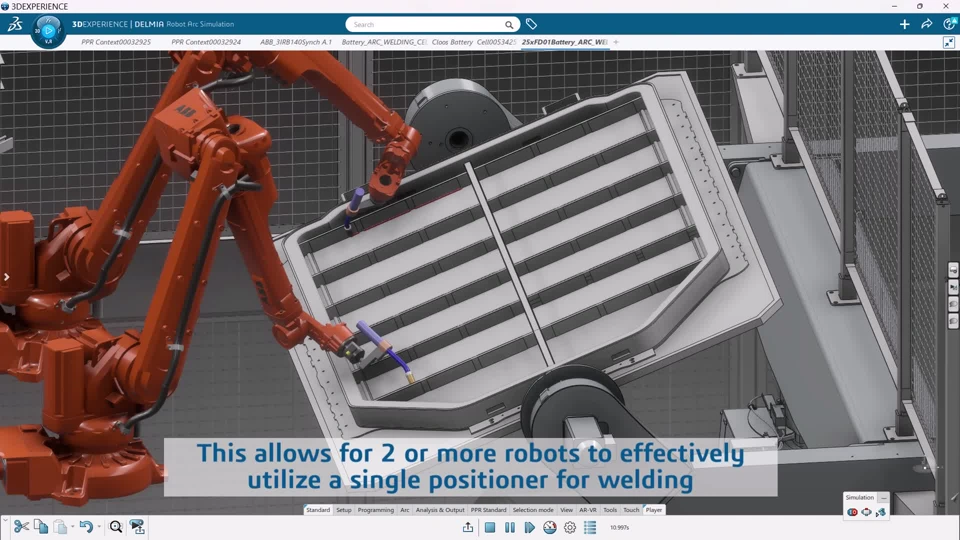Open the simulation sequence list icon
The height and width of the screenshot is (540, 960).
pyautogui.click(x=590, y=527)
